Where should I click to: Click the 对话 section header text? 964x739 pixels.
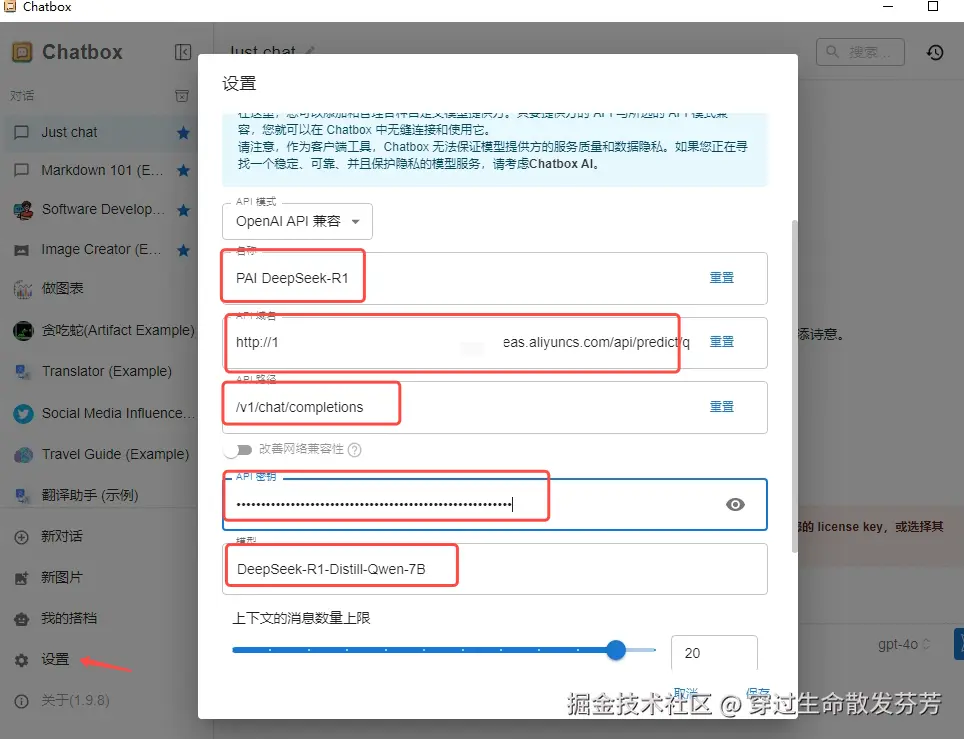[22, 96]
